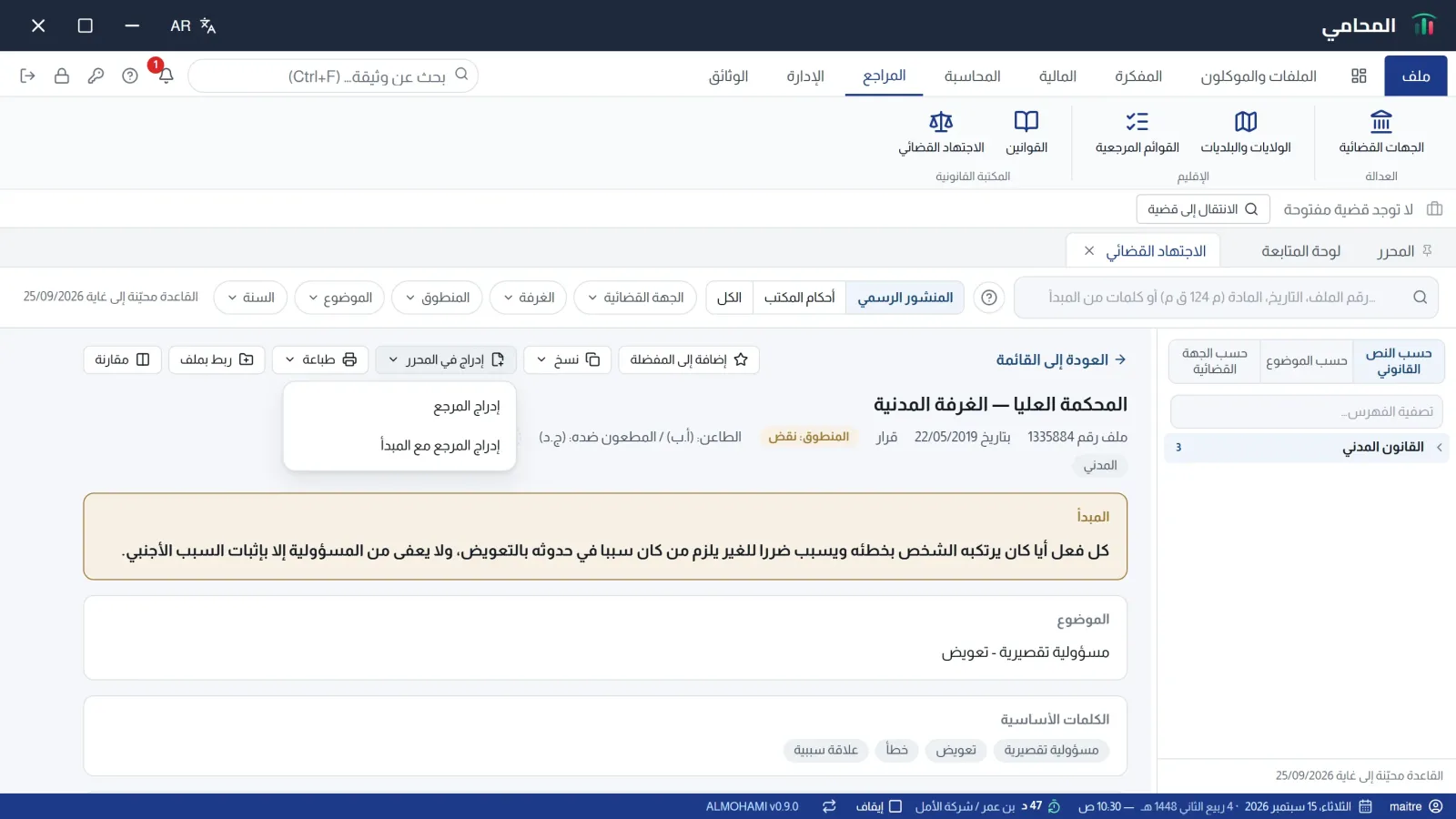1456x819 pixels.
Task: Select الكل filter segment
Action: [x=729, y=298]
